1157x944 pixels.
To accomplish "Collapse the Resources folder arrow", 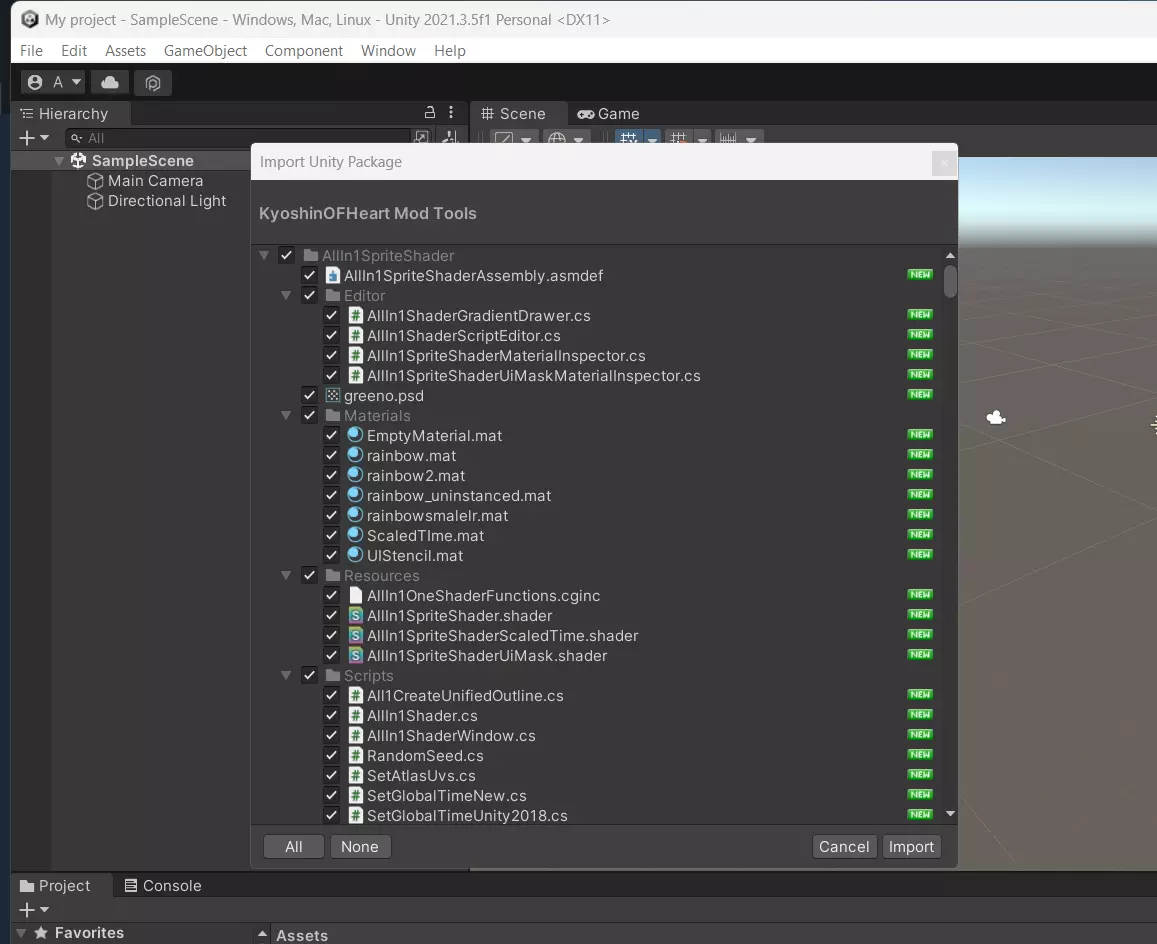I will [x=286, y=576].
